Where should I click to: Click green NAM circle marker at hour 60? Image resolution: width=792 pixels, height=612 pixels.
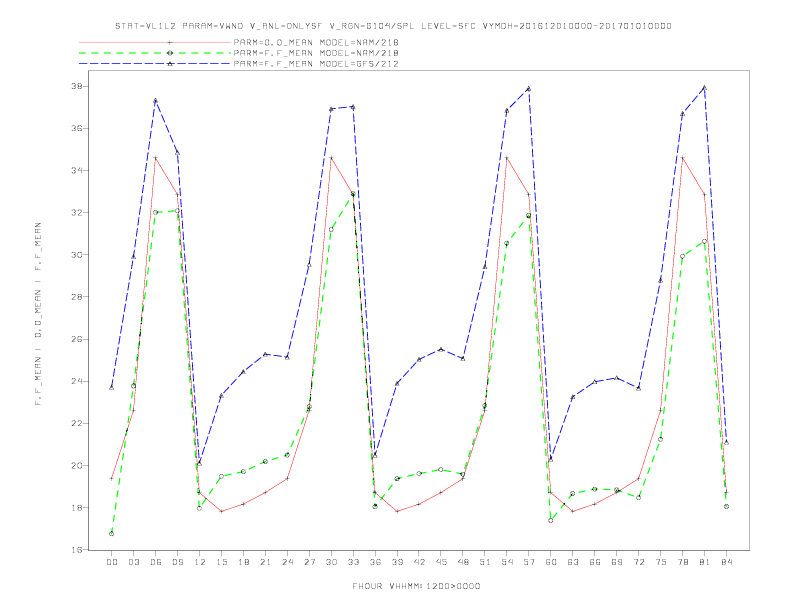coord(551,520)
